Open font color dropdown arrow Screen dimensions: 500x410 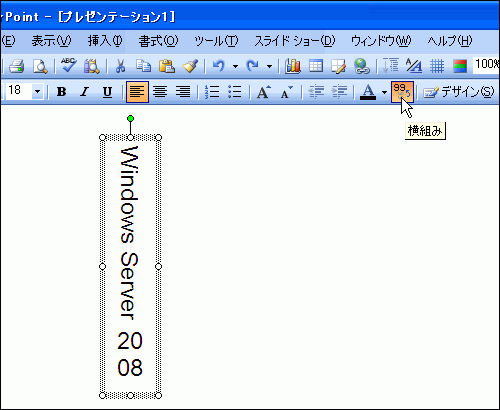click(x=384, y=92)
